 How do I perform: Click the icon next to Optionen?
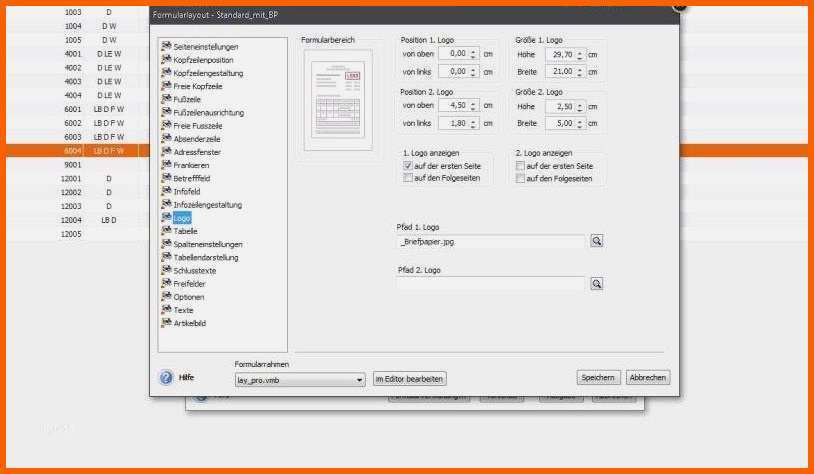click(166, 296)
